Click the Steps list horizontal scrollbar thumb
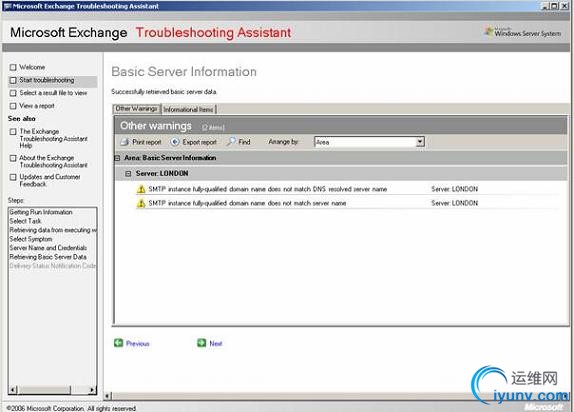The height and width of the screenshot is (412, 574). click(44, 390)
